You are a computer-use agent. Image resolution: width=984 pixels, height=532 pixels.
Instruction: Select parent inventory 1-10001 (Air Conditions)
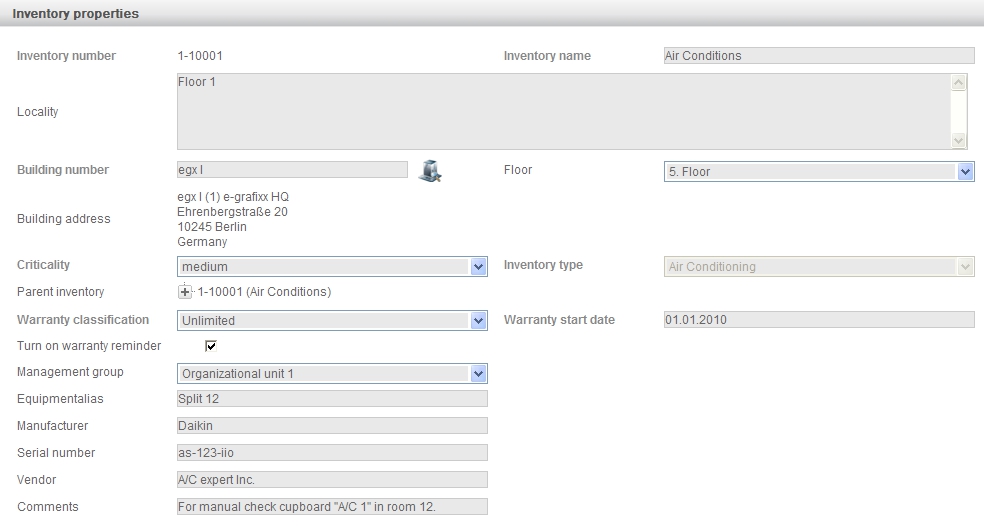[x=264, y=292]
